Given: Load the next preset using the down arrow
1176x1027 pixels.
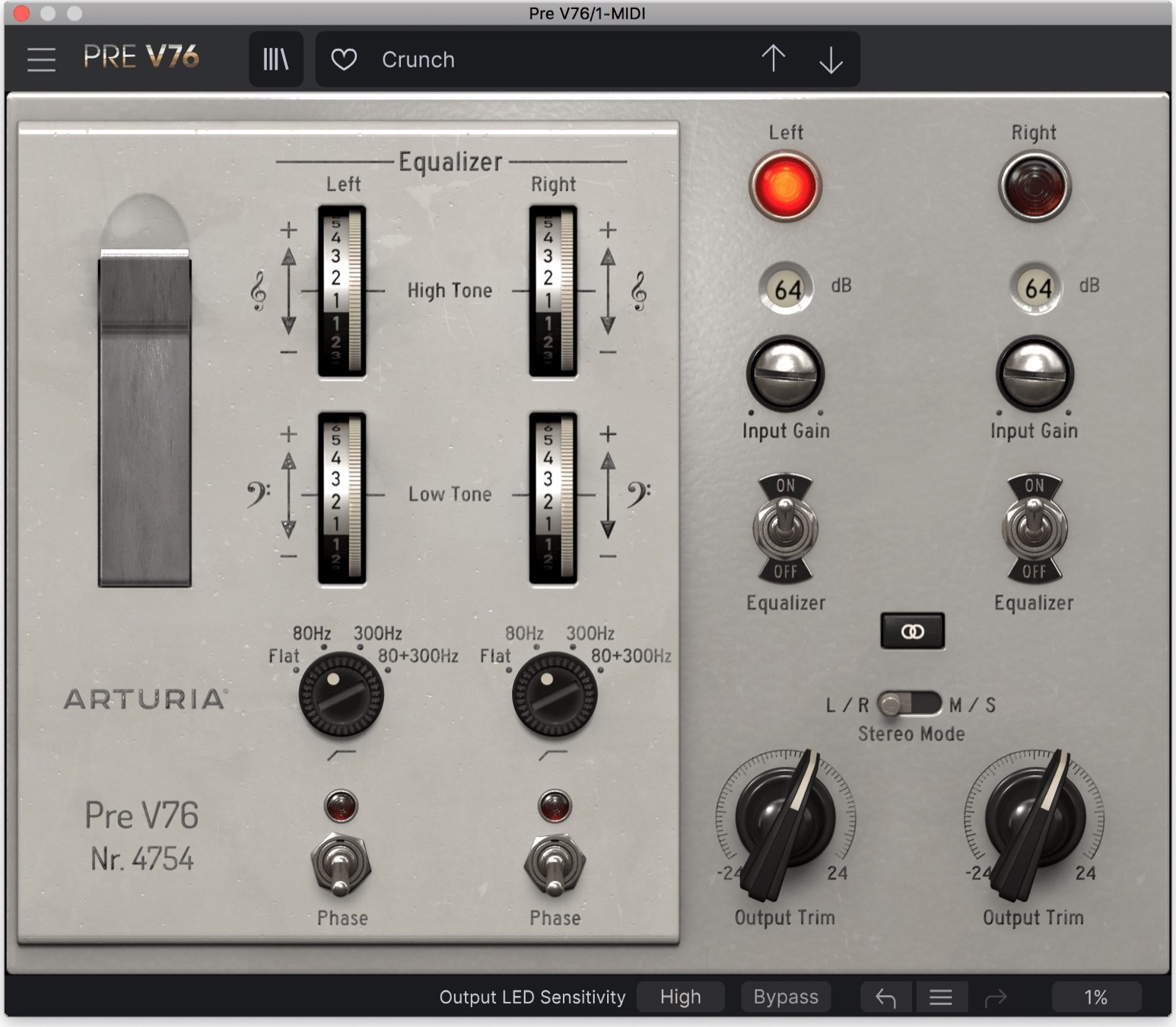Looking at the screenshot, I should (x=831, y=59).
